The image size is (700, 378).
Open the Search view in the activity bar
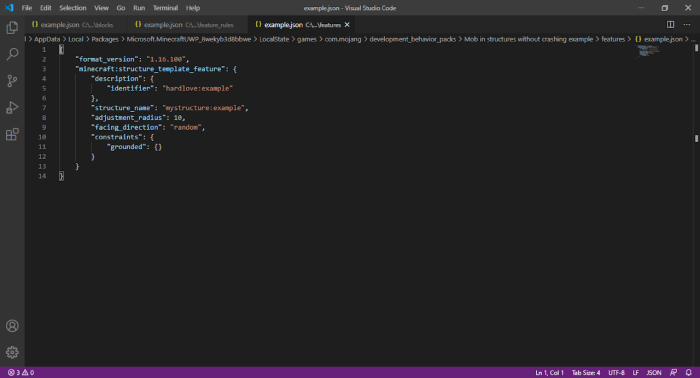pos(12,54)
